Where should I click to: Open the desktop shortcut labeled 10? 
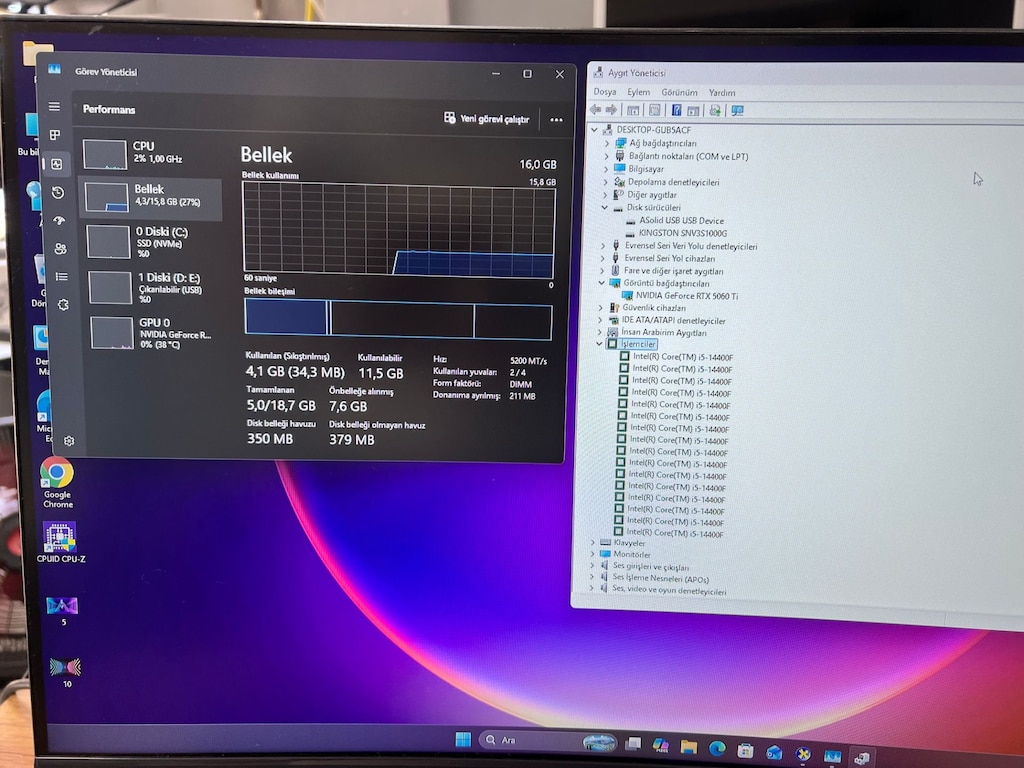[65, 671]
